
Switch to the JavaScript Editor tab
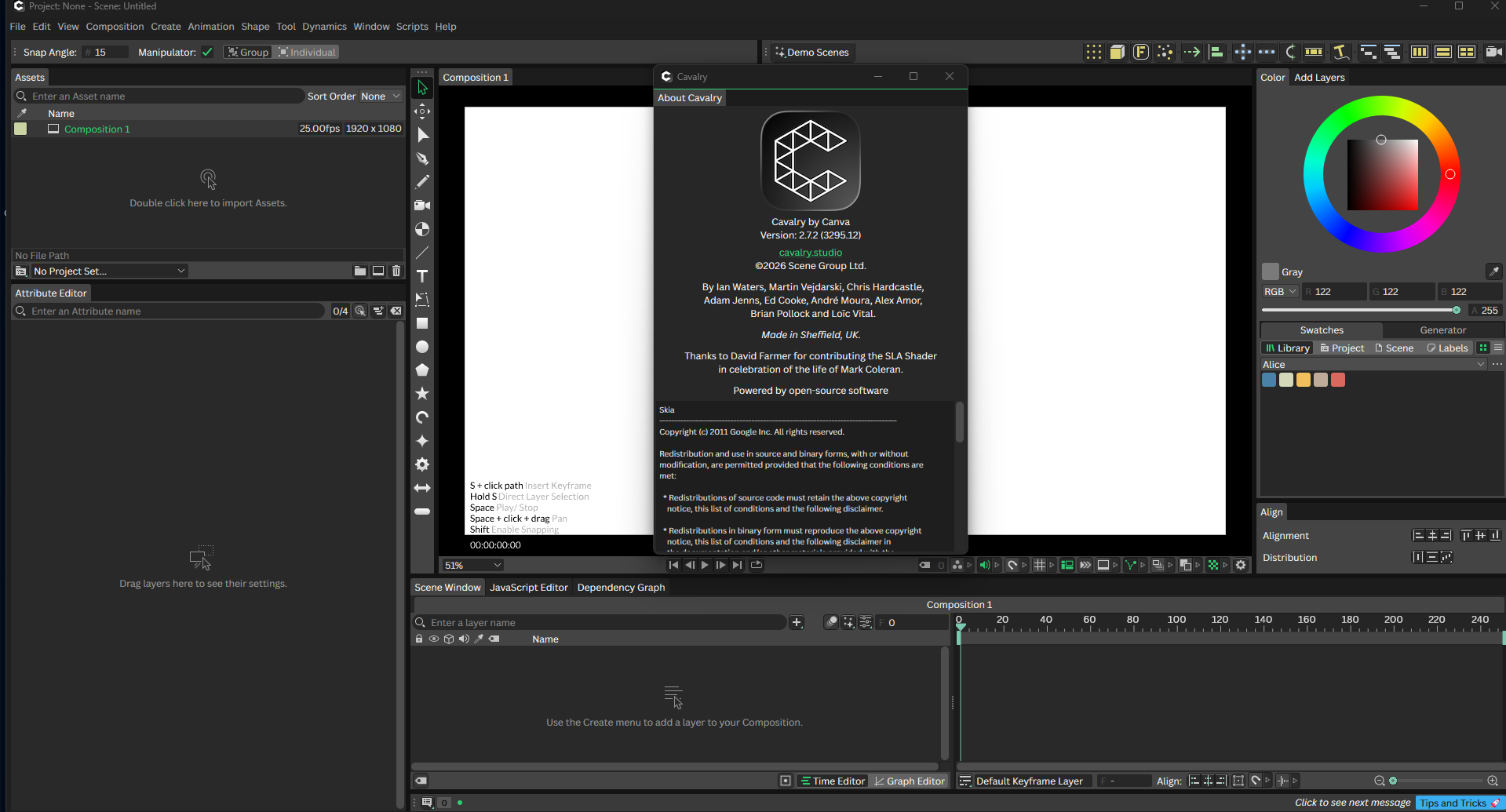(x=529, y=587)
